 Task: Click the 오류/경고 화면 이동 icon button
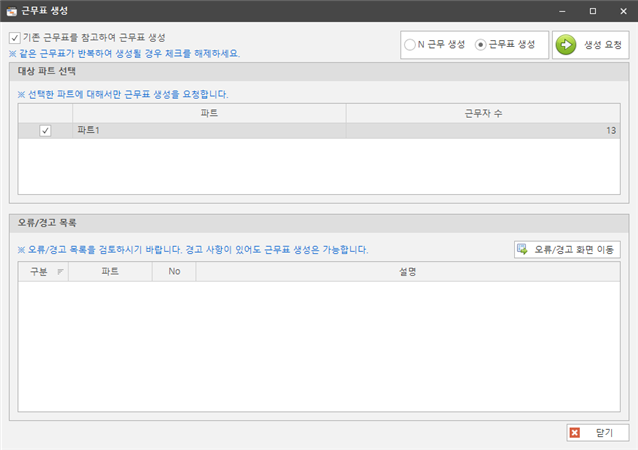pyautogui.click(x=523, y=249)
